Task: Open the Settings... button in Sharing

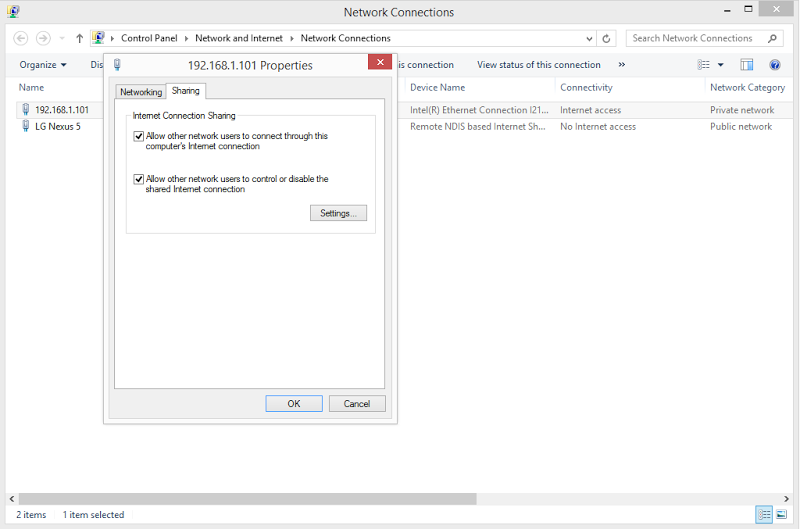Action: click(338, 213)
